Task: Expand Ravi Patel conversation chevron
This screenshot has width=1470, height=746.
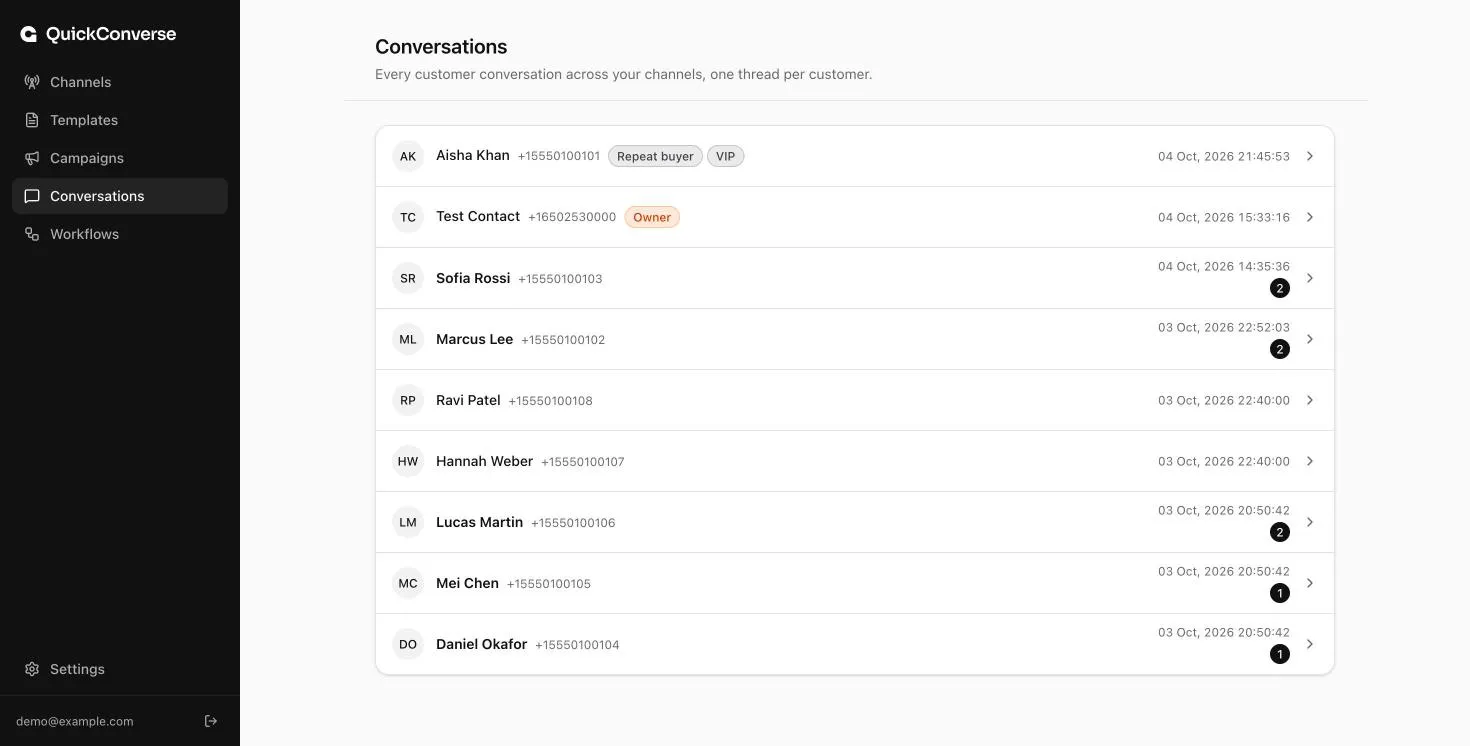Action: coord(1310,400)
